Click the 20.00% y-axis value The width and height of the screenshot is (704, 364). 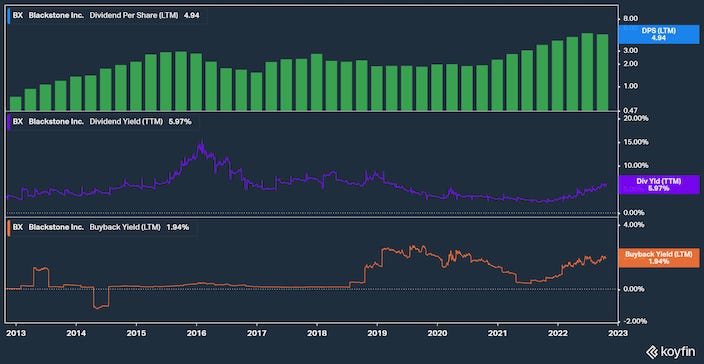click(x=635, y=118)
